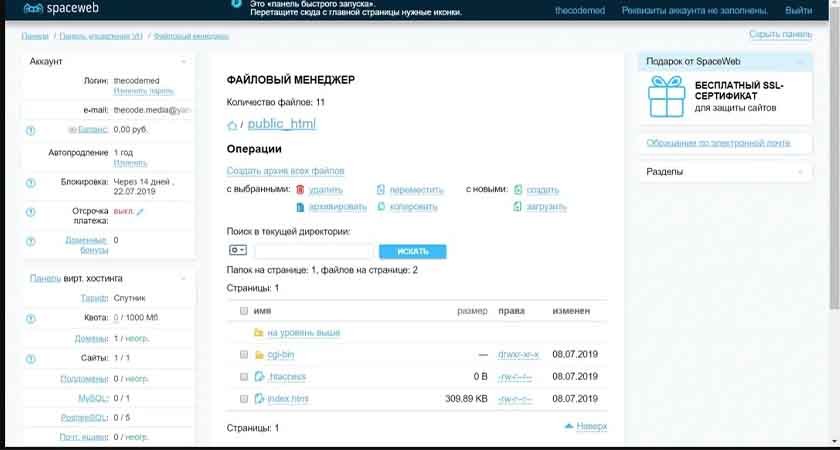Click the Тариф link

pyautogui.click(x=95, y=298)
